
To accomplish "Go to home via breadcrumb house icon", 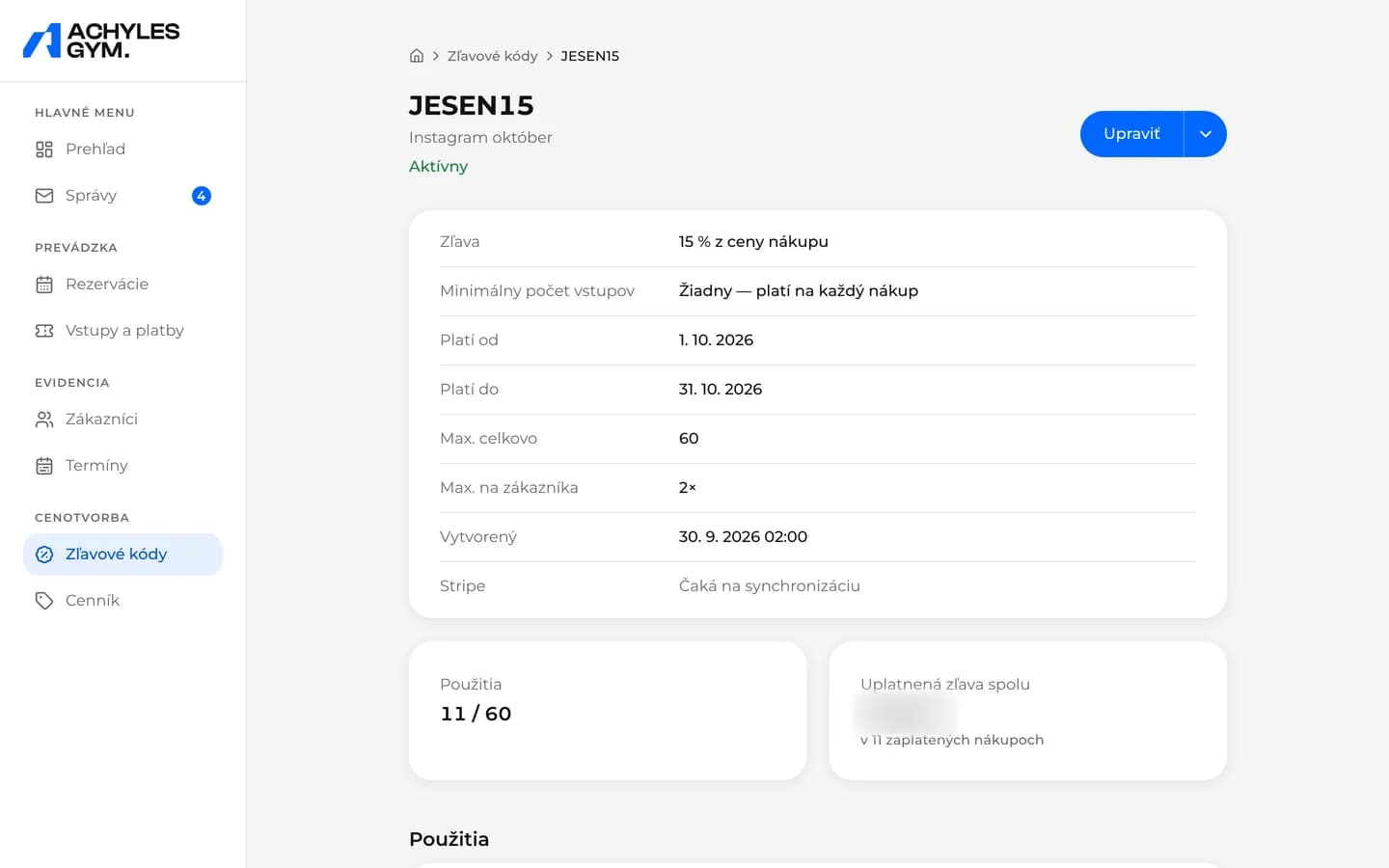I will [x=417, y=56].
